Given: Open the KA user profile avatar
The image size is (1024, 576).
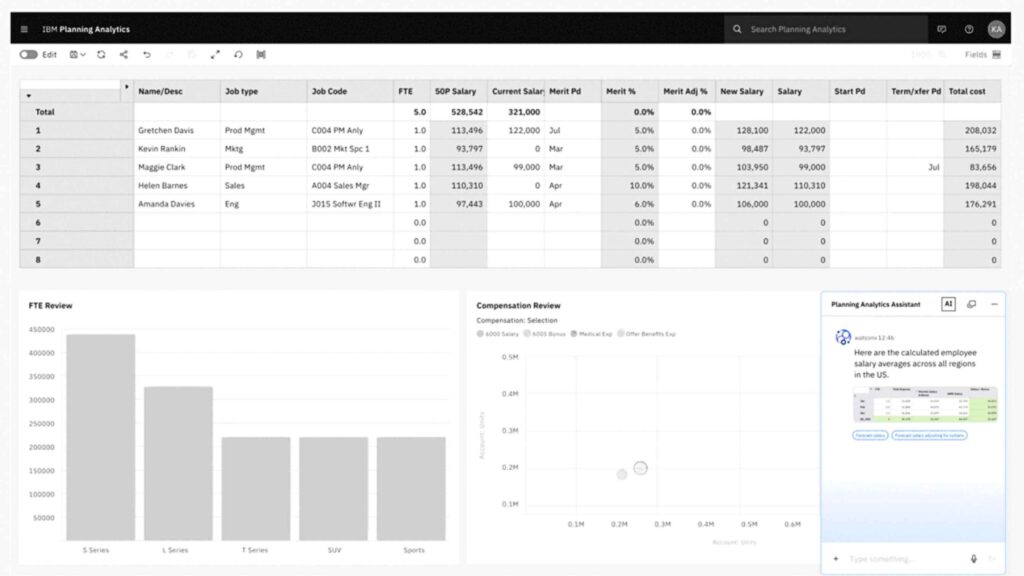Looking at the screenshot, I should [x=997, y=29].
